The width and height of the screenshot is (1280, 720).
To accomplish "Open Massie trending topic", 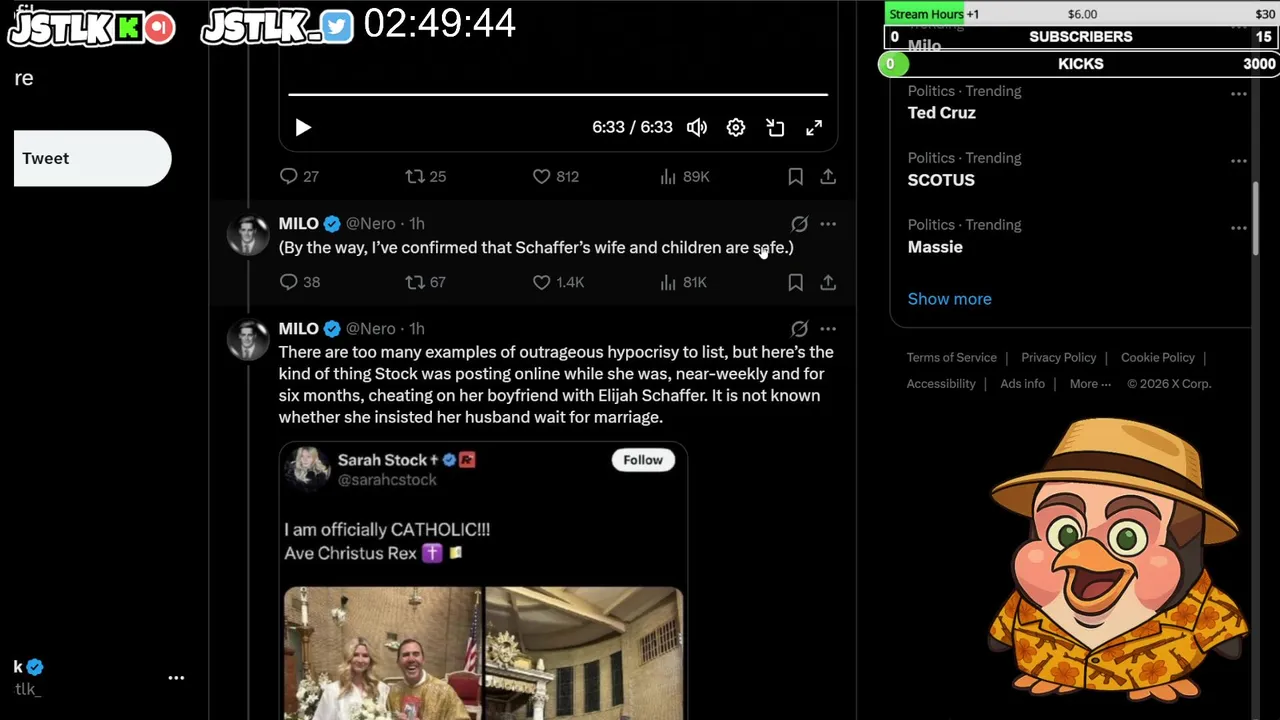I will [935, 247].
